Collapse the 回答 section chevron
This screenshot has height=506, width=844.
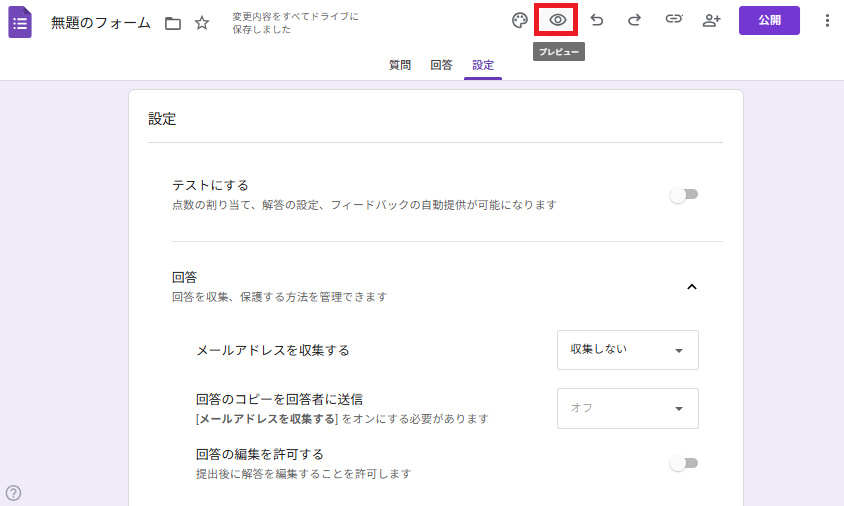[x=691, y=287]
